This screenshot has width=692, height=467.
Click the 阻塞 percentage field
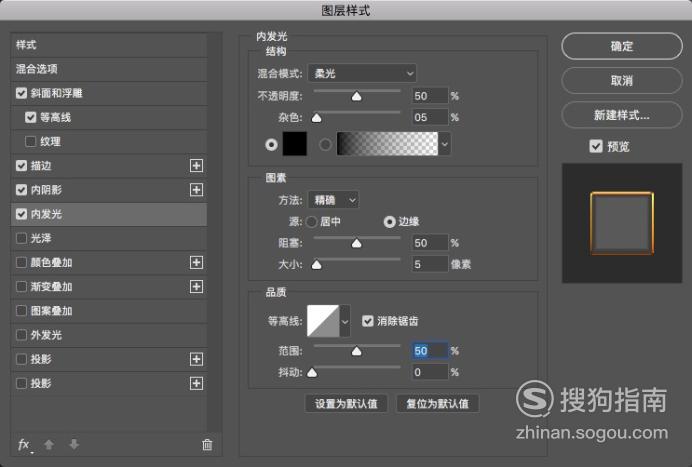430,243
